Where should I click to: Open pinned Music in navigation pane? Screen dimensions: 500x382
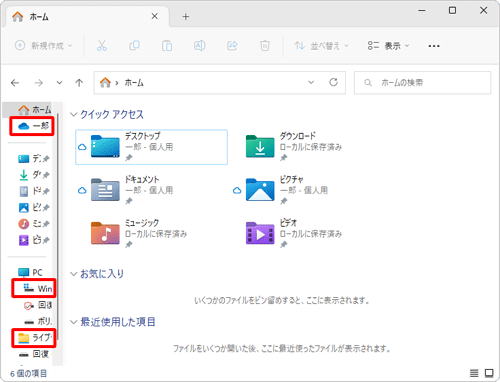[33, 224]
